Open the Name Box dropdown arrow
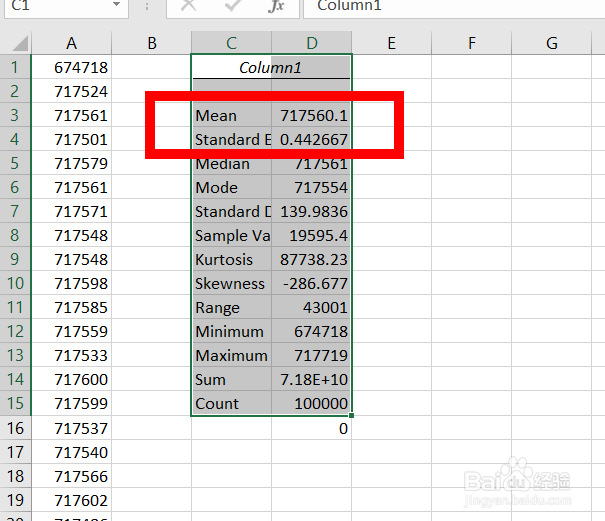The width and height of the screenshot is (605, 521). click(117, 6)
